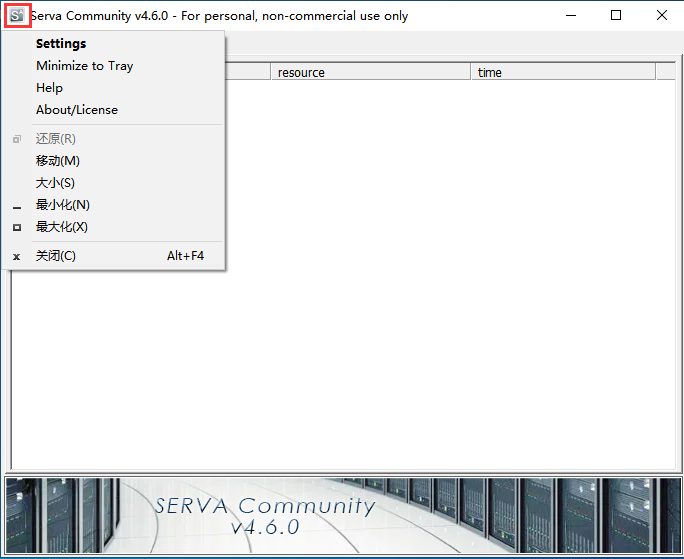Click the disabled 还原(R) restore entry
The height and width of the screenshot is (559, 684).
pos(113,139)
